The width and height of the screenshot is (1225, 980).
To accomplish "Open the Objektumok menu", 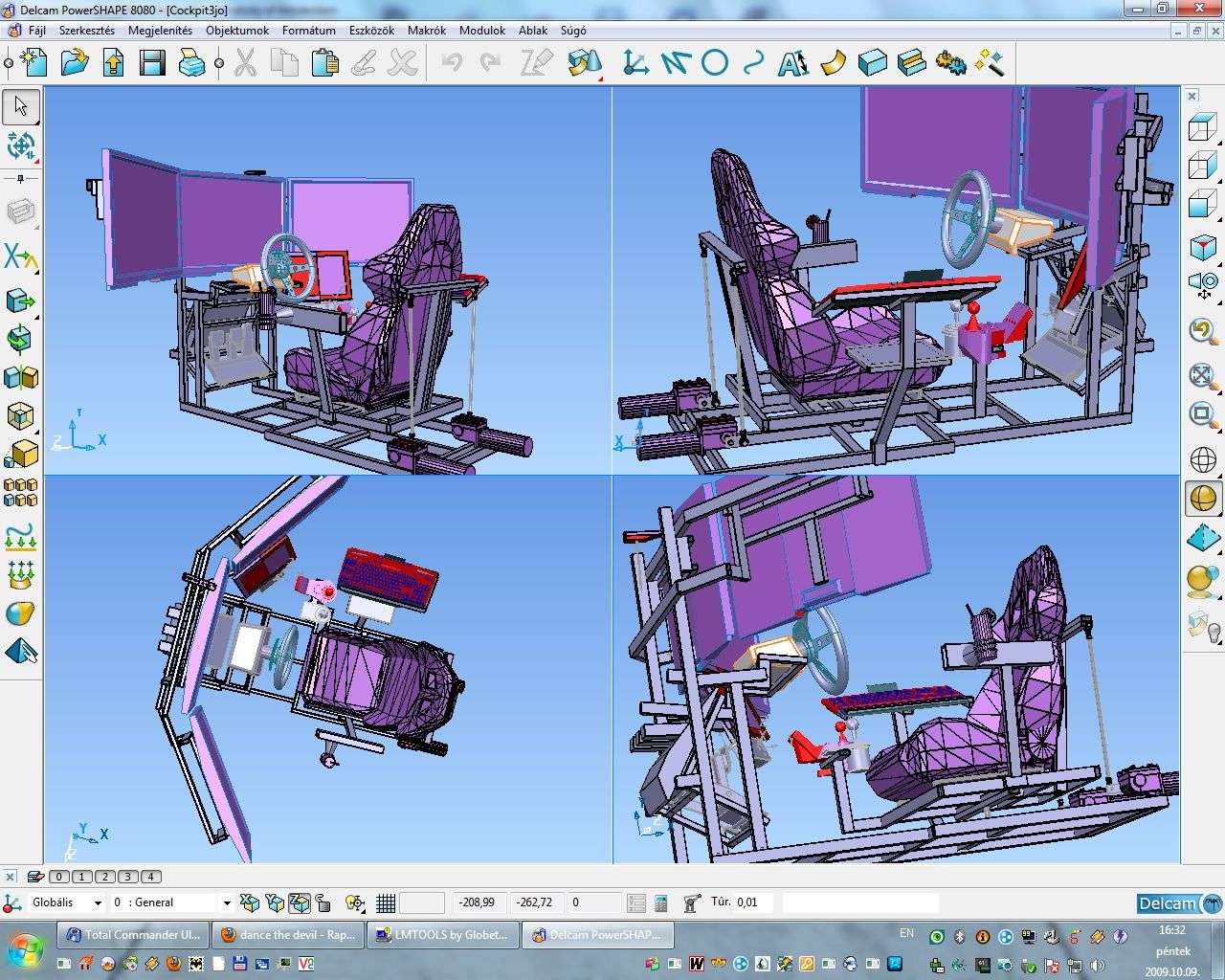I will coord(237,31).
